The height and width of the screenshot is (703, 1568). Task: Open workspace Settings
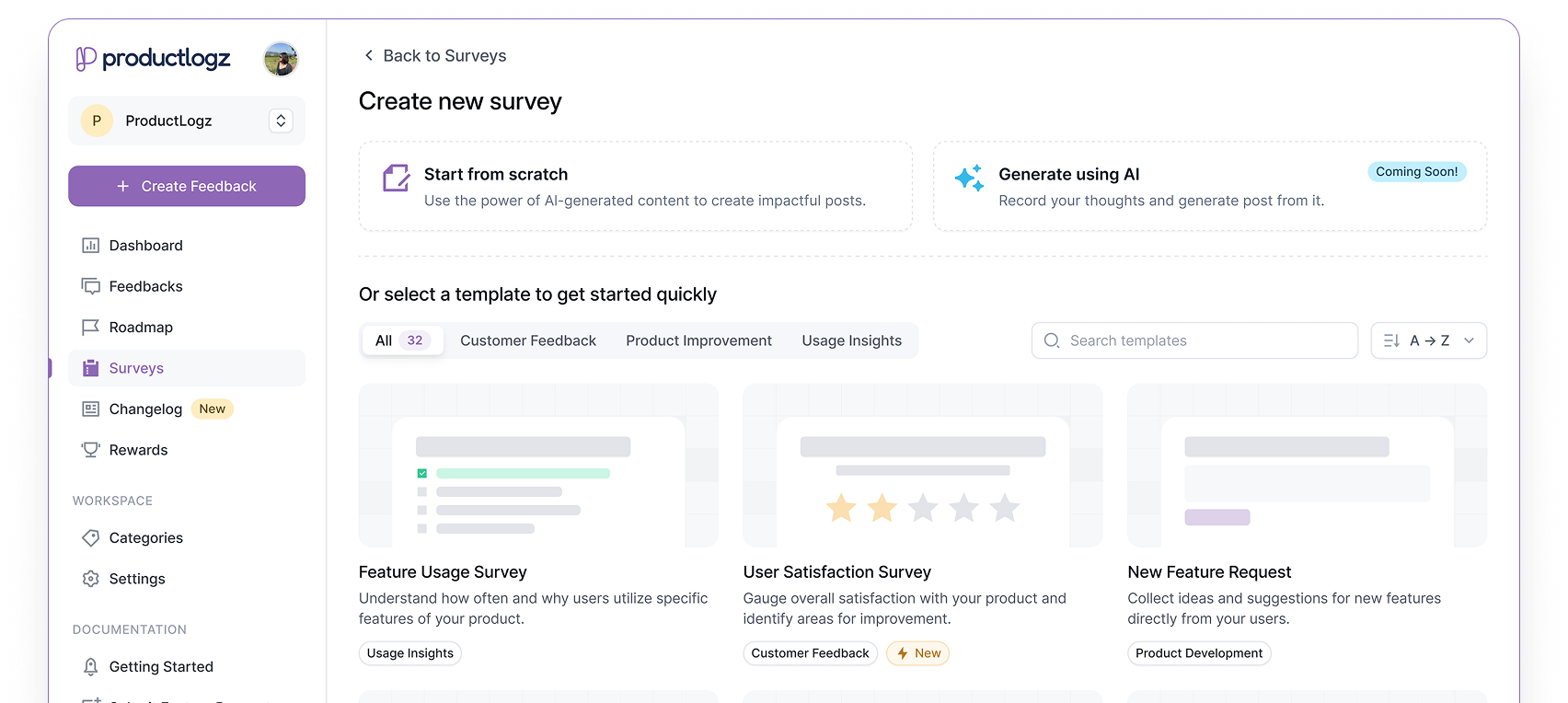click(187, 579)
